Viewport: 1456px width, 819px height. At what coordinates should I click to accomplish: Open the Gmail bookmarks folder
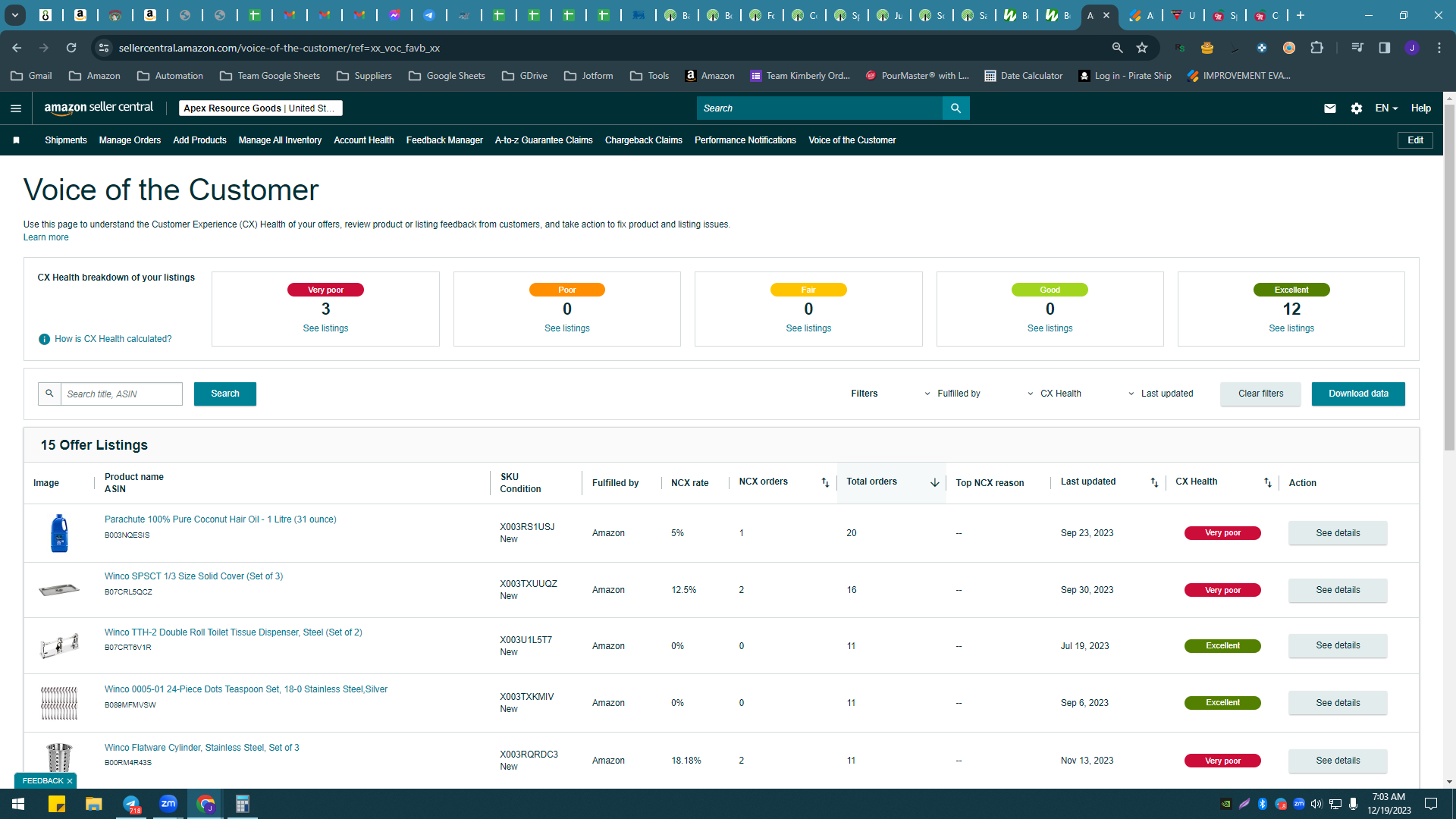(32, 76)
